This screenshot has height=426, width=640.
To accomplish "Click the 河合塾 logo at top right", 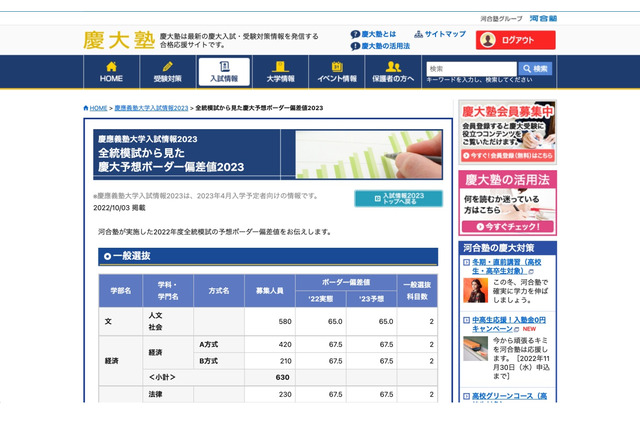I will 543,18.
